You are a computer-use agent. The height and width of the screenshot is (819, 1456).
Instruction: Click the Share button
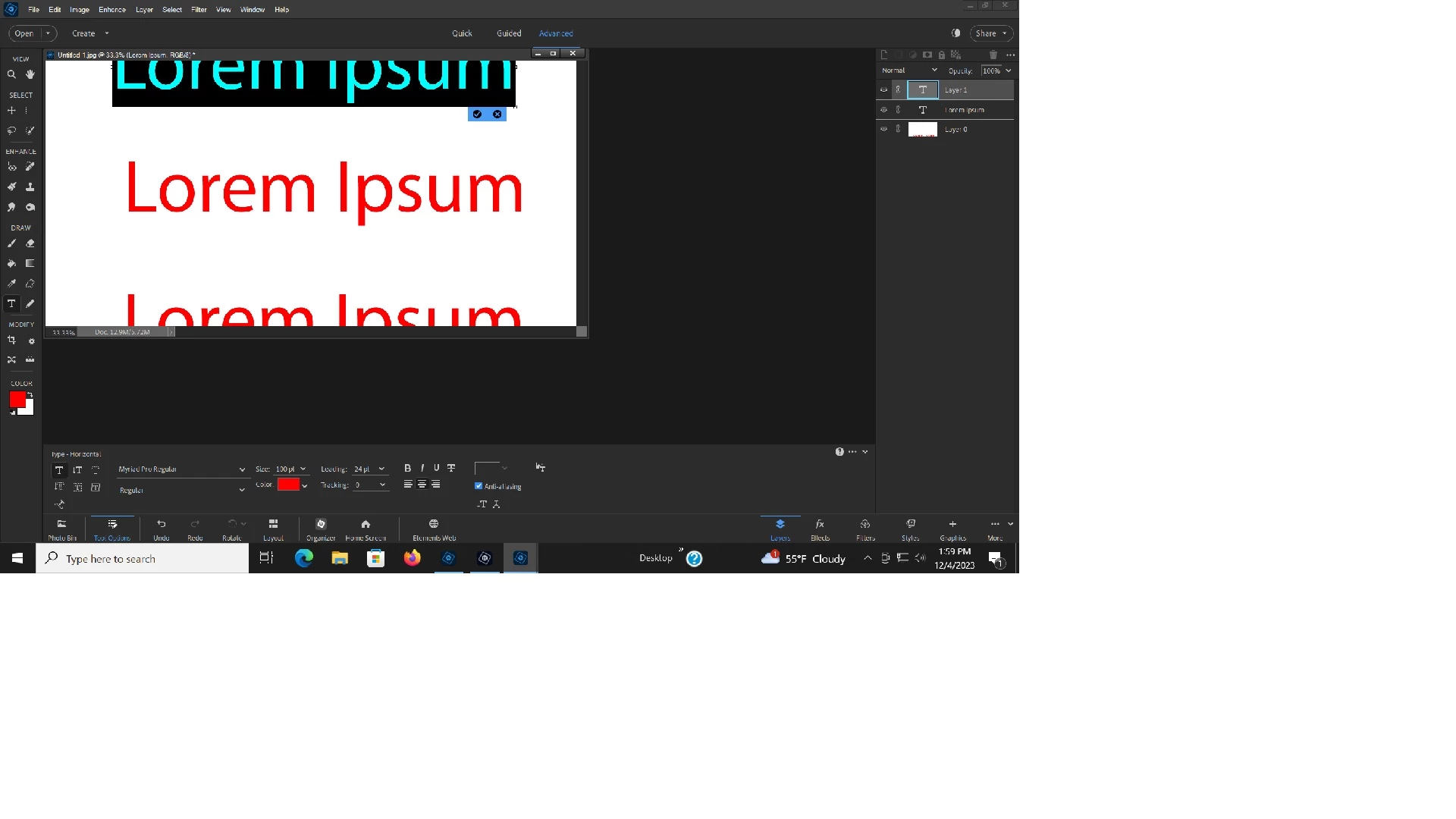pos(986,33)
